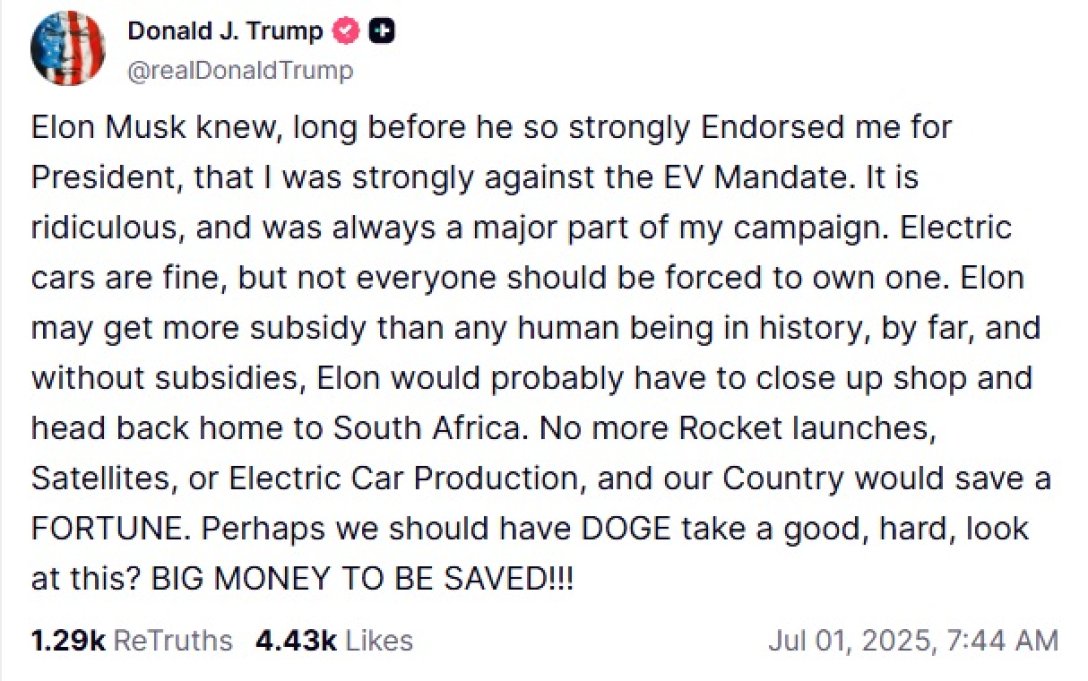View the 1.29k ReTruths list
Viewport: 1088px width, 681px height.
(132, 640)
